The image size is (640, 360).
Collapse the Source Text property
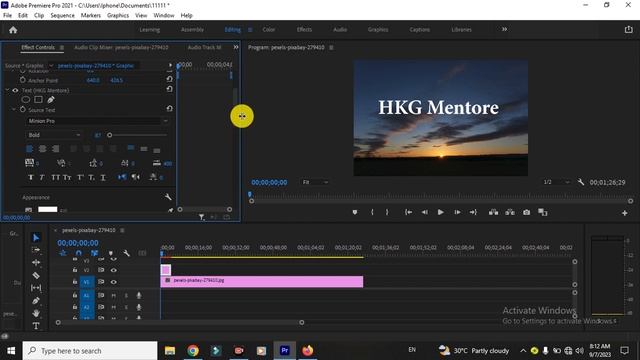[x=13, y=109]
